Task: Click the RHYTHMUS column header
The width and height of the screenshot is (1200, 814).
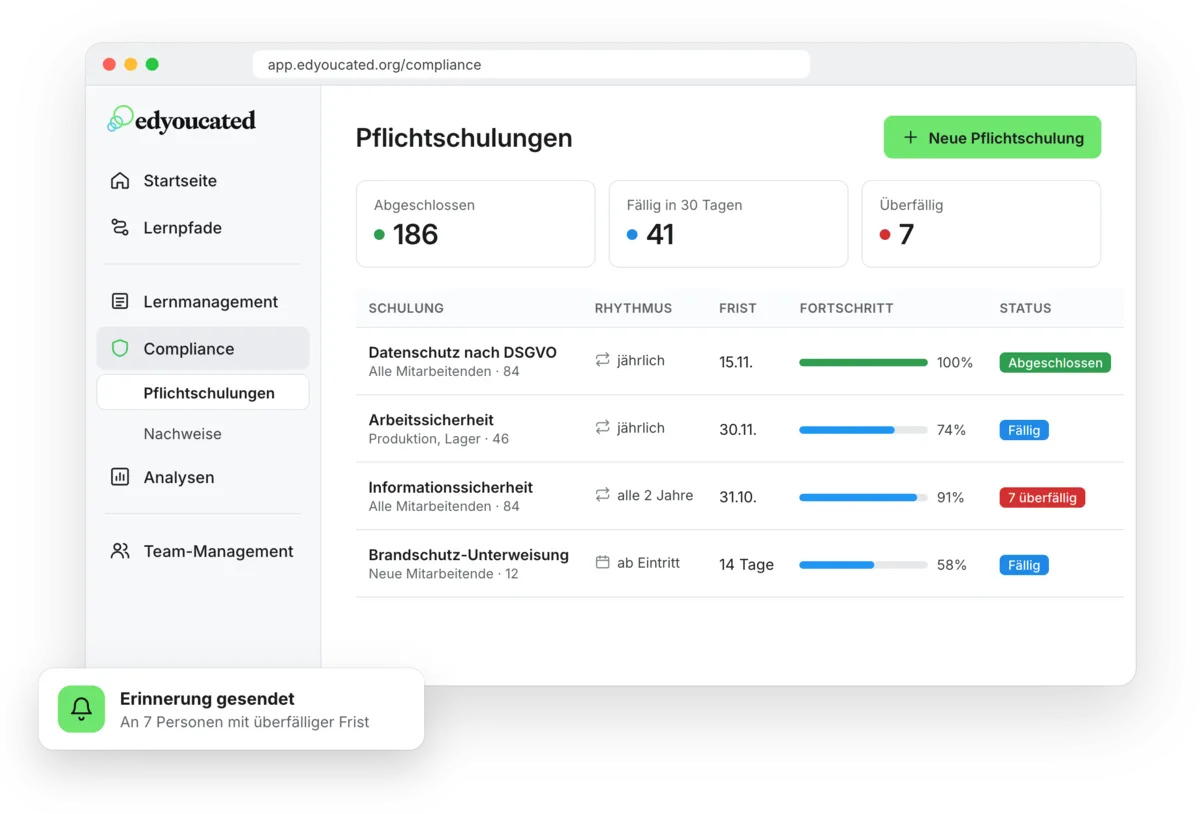Action: pyautogui.click(x=633, y=308)
